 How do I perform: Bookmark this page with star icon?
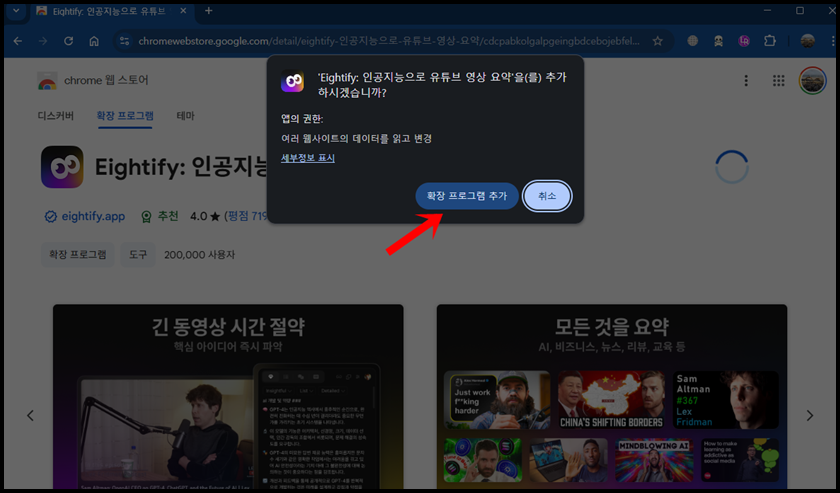658,41
